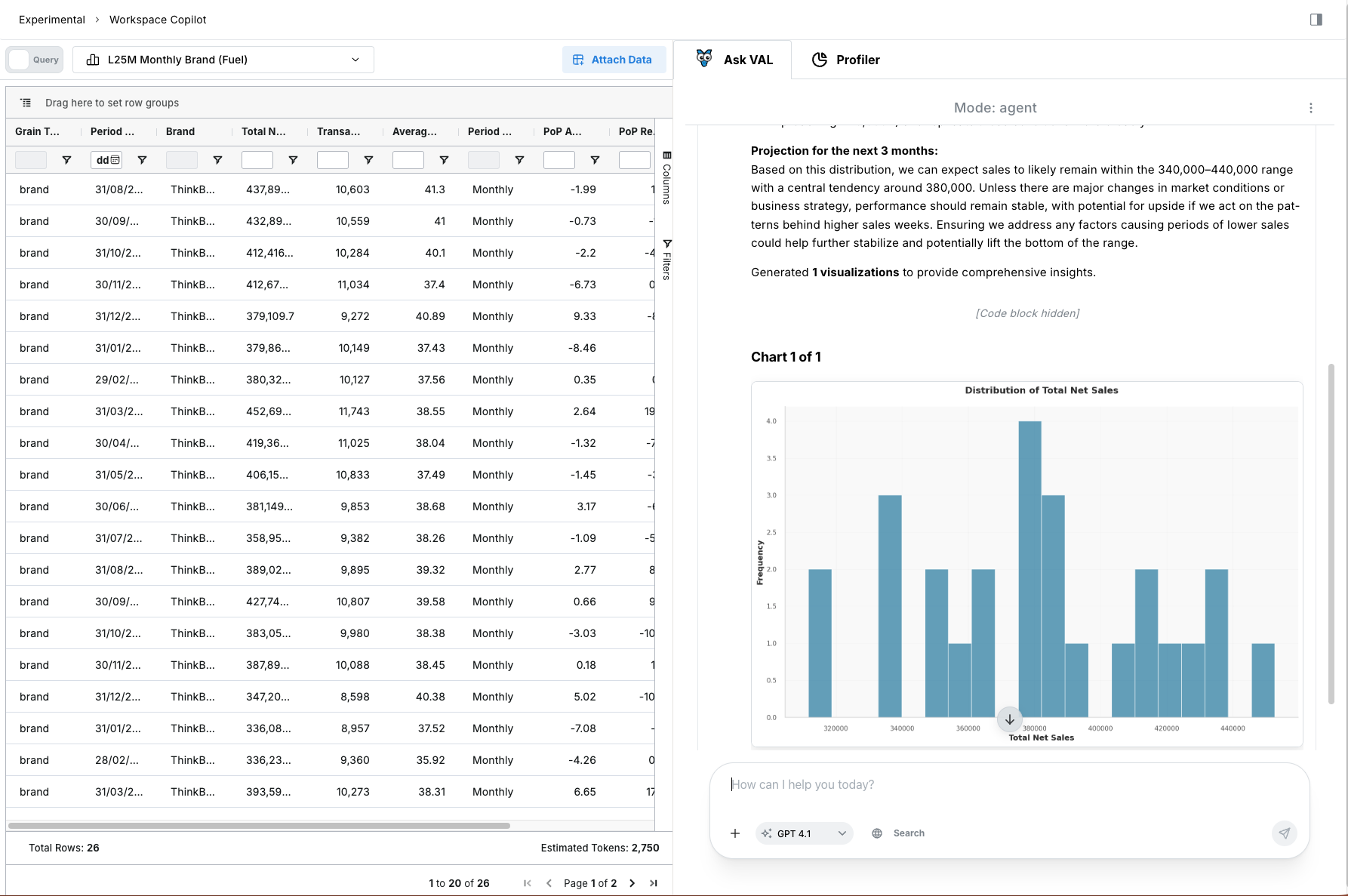The width and height of the screenshot is (1348, 896).
Task: Open the Filters side panel
Action: [666, 260]
